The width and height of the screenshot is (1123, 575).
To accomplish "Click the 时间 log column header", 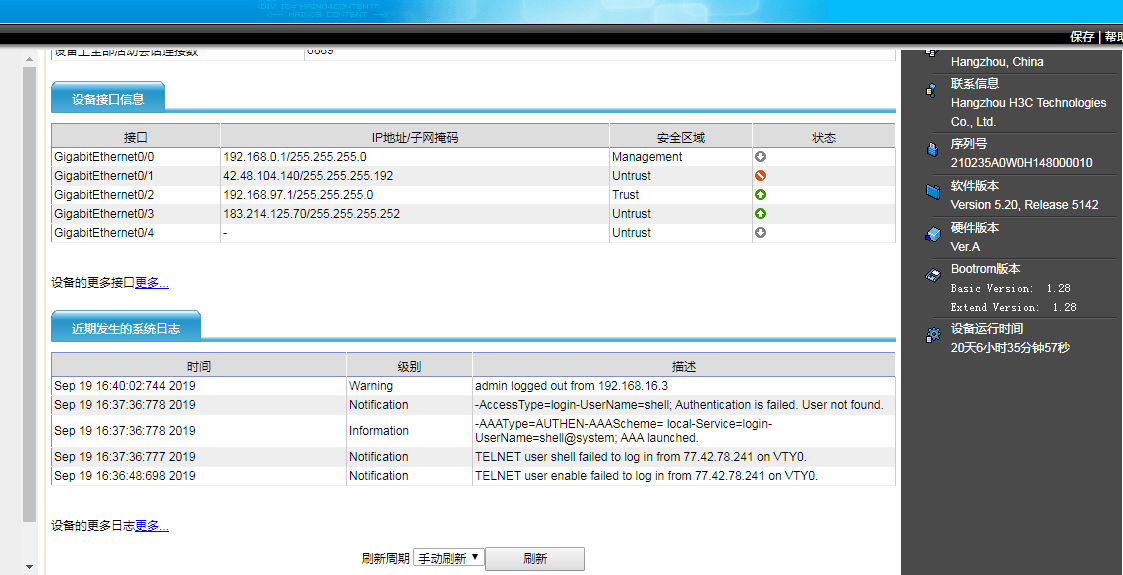I will pyautogui.click(x=199, y=367).
